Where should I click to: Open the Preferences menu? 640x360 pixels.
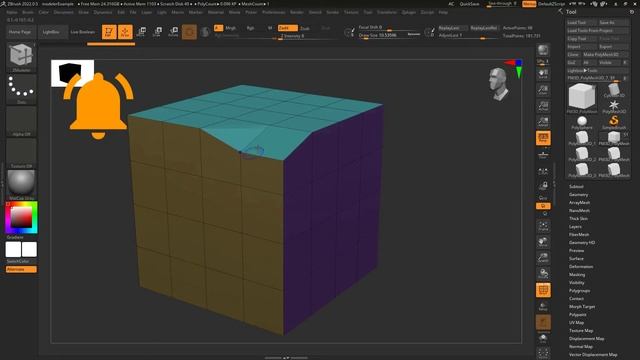273,12
